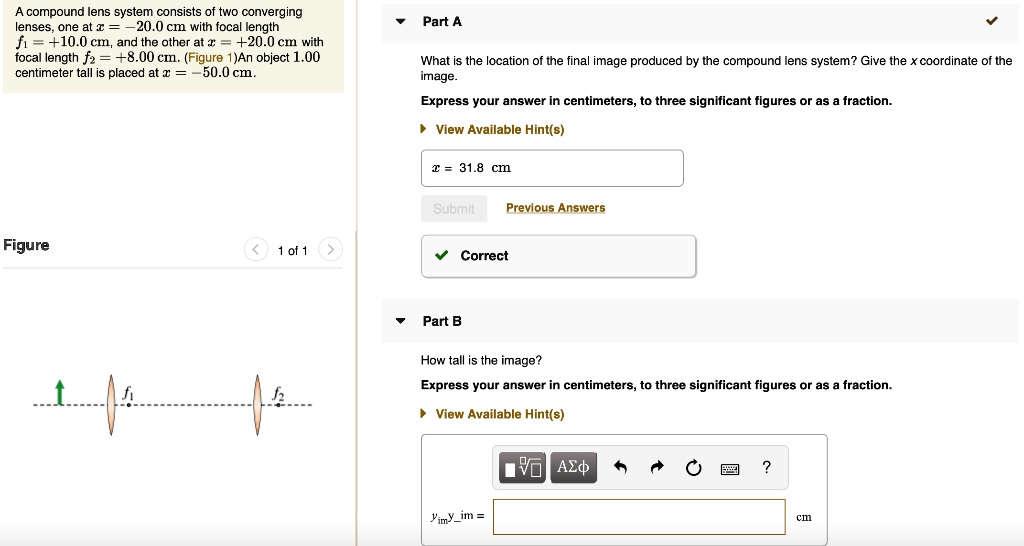Open the keyboard shortcuts icon
The height and width of the screenshot is (546, 1024).
(x=730, y=467)
